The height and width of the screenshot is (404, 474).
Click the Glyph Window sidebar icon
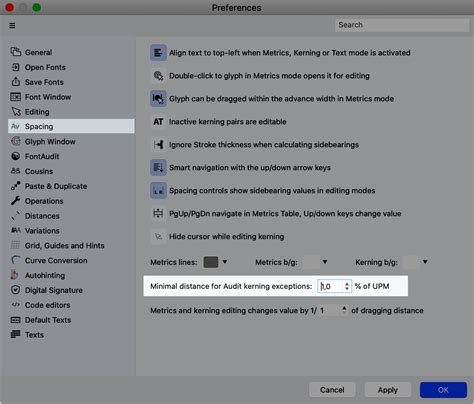[16, 141]
